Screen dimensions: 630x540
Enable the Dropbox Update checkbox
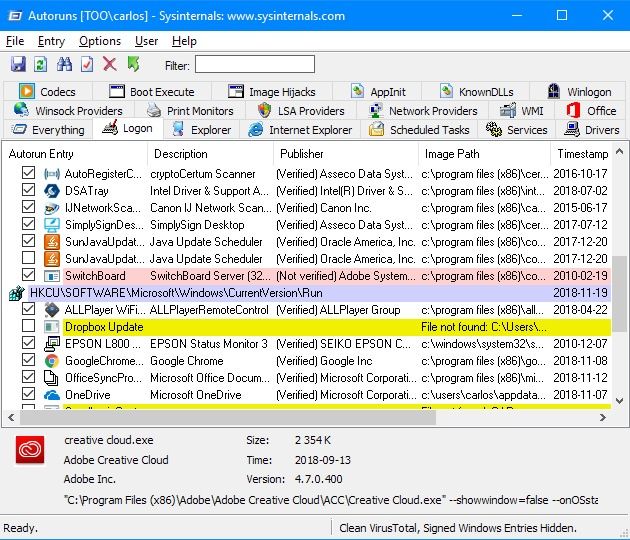pos(28,326)
